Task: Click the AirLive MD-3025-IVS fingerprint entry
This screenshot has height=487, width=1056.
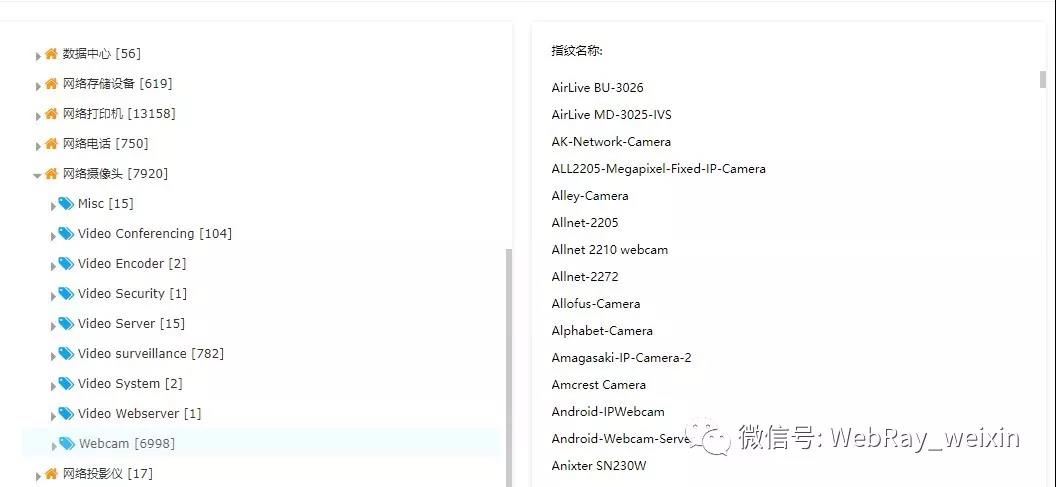Action: tap(612, 115)
